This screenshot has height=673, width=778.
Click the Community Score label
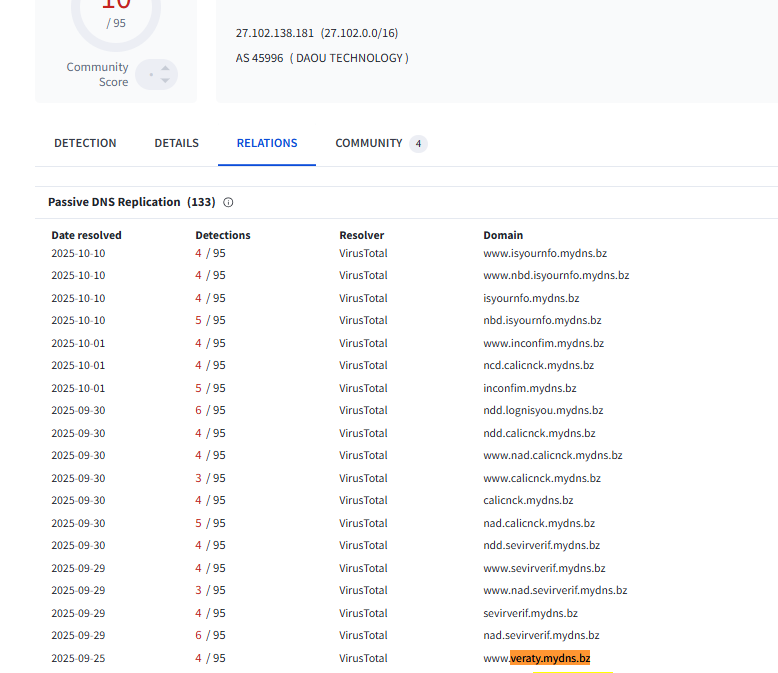pos(97,74)
